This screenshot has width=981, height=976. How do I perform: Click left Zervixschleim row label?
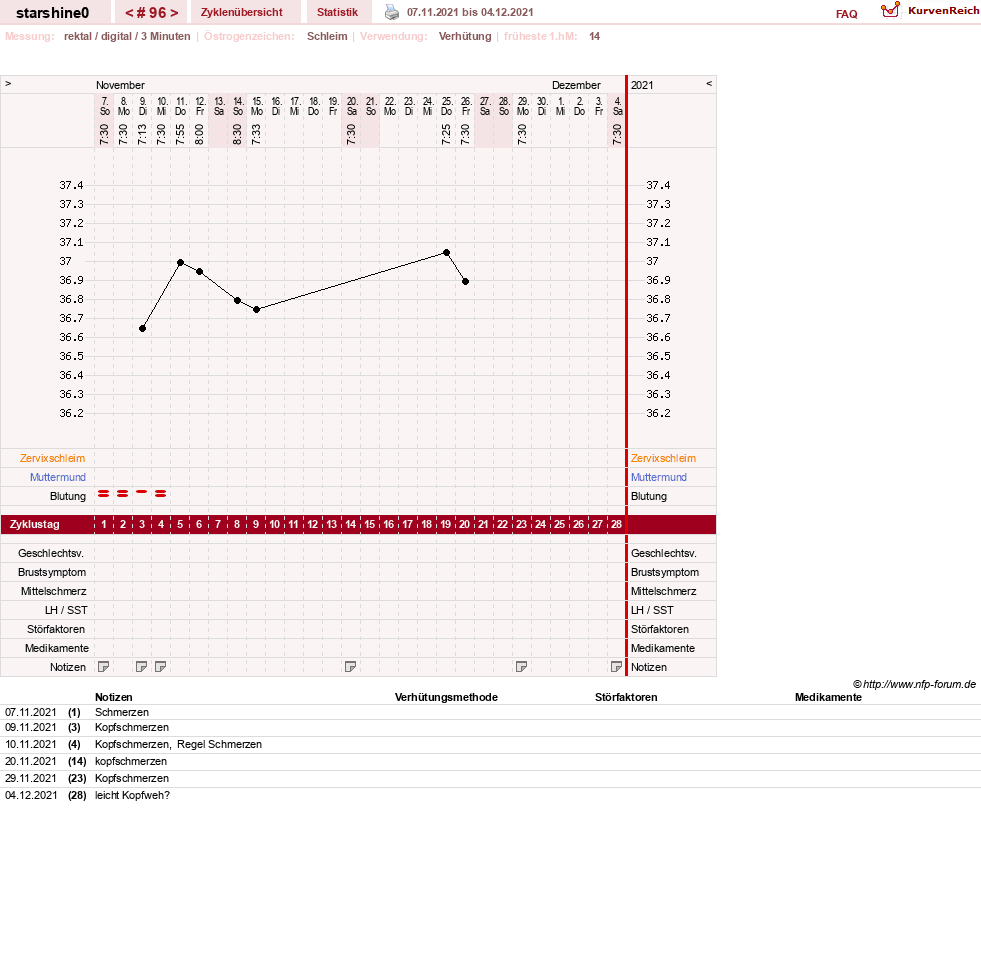(x=53, y=458)
